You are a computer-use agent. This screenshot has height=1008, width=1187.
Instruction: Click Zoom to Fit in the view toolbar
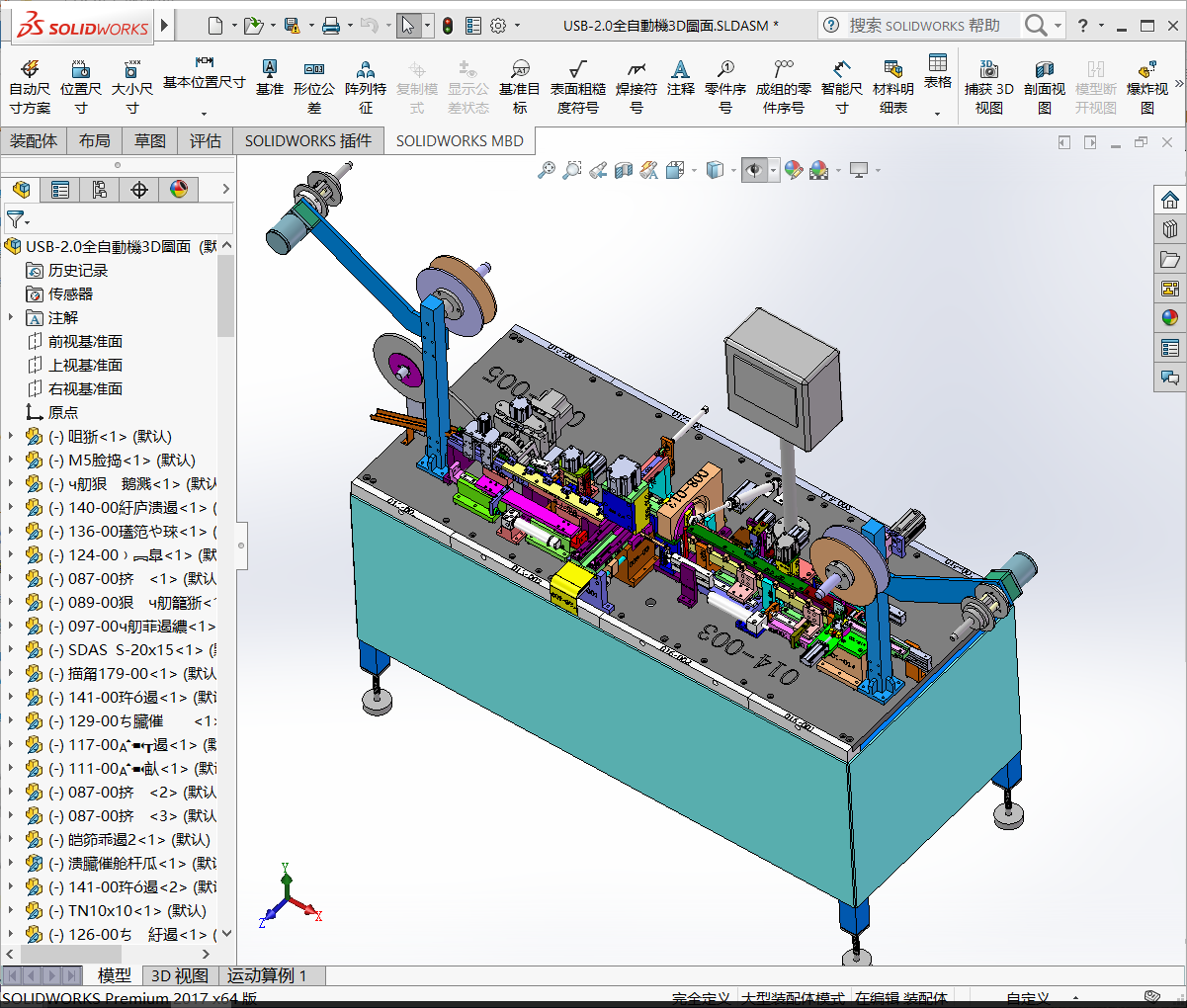(547, 171)
